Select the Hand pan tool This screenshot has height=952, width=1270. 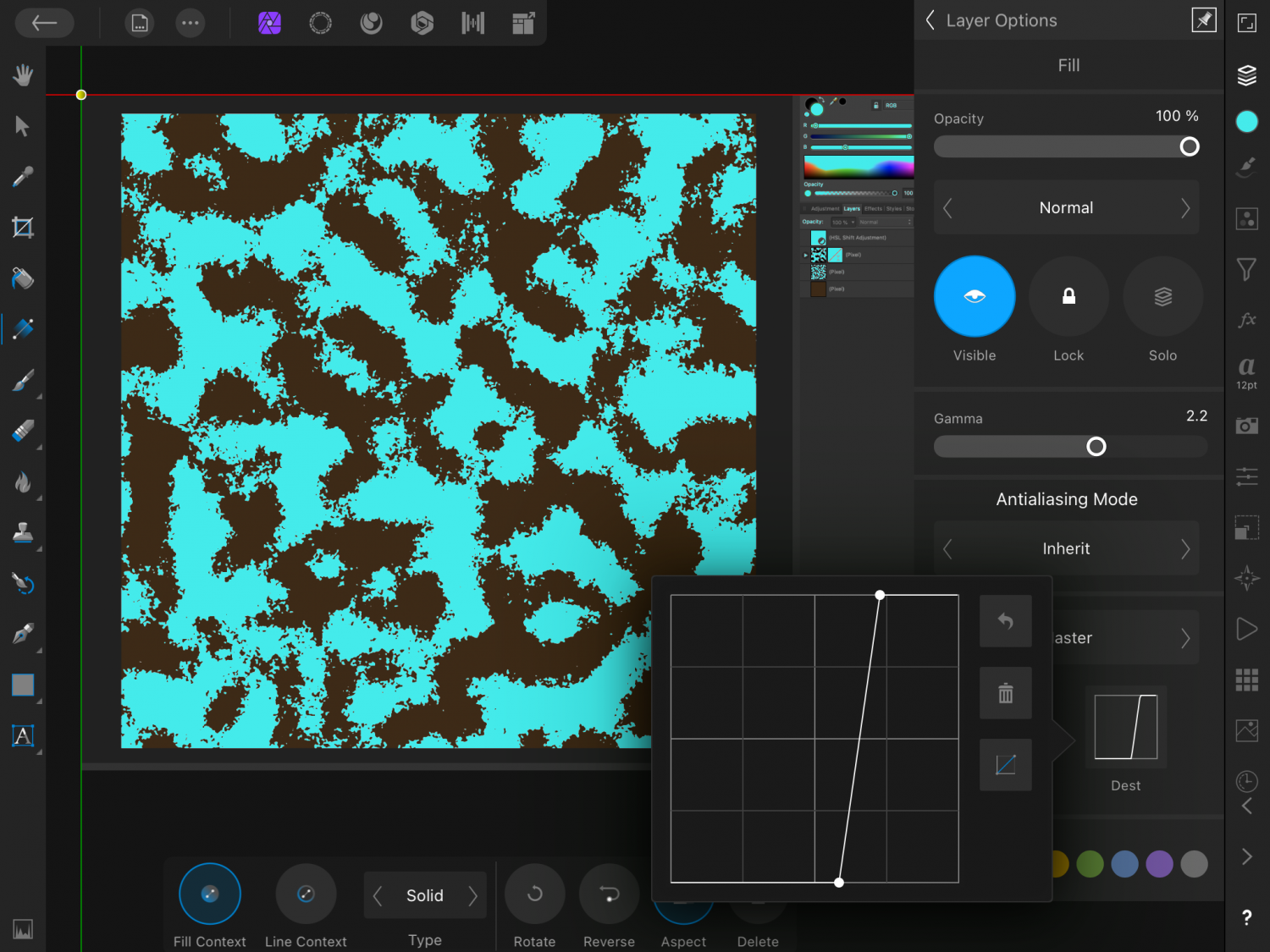[23, 75]
